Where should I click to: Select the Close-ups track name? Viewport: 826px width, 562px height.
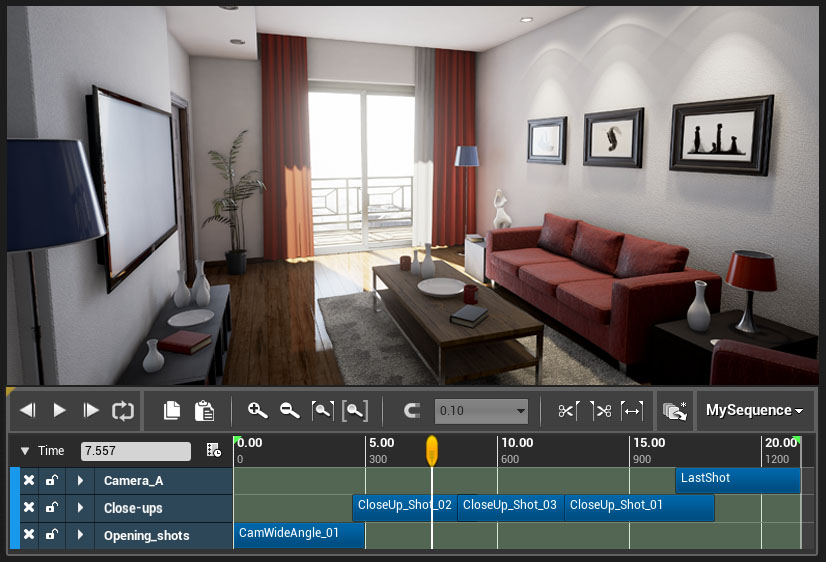click(x=133, y=508)
